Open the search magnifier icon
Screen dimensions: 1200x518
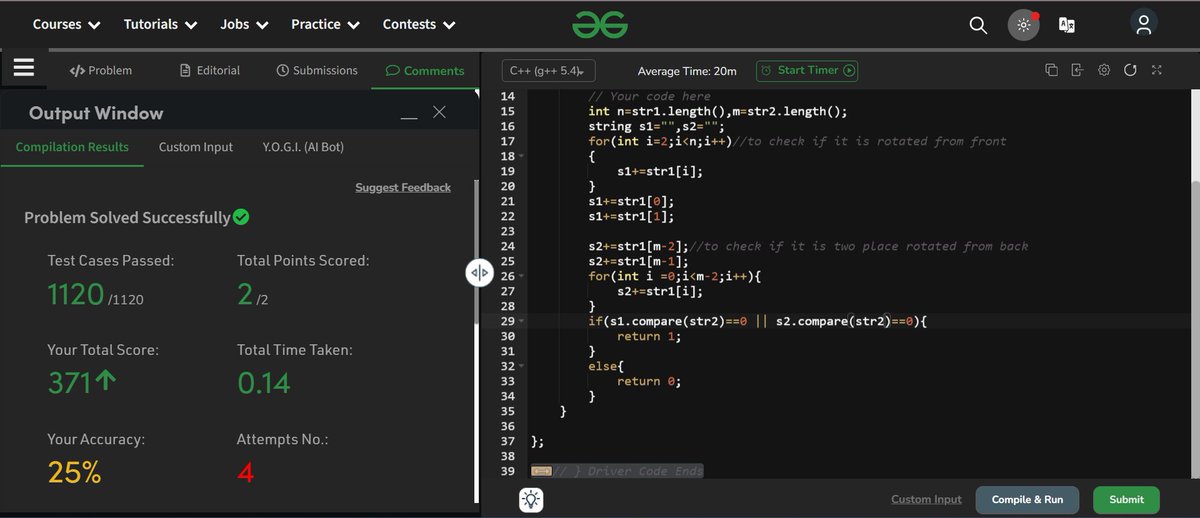(978, 25)
